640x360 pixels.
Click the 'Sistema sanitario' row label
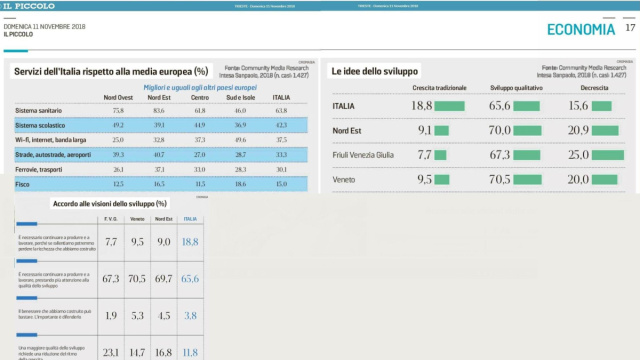click(x=38, y=111)
